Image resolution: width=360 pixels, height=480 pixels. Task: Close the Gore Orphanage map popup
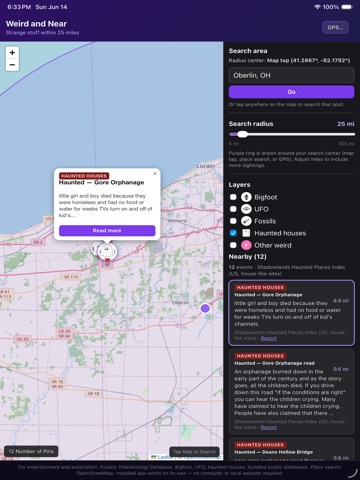[x=155, y=174]
